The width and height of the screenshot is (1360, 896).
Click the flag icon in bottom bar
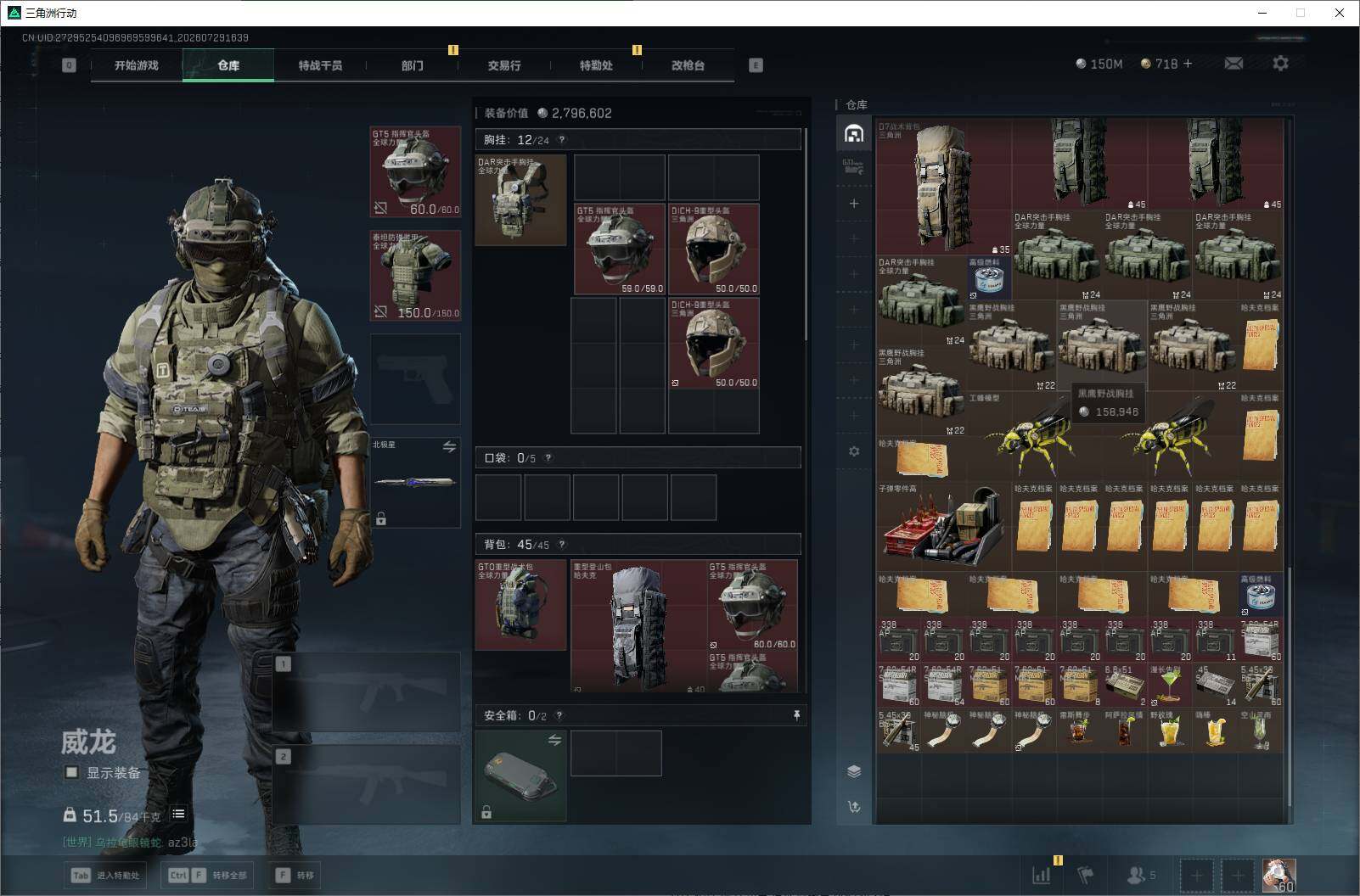coord(1085,875)
